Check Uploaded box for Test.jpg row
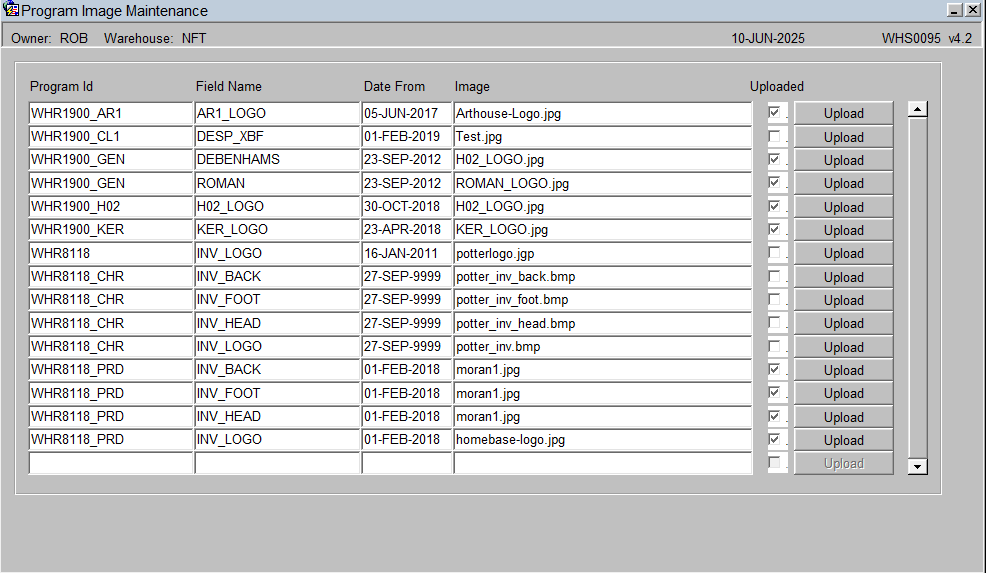 point(774,136)
